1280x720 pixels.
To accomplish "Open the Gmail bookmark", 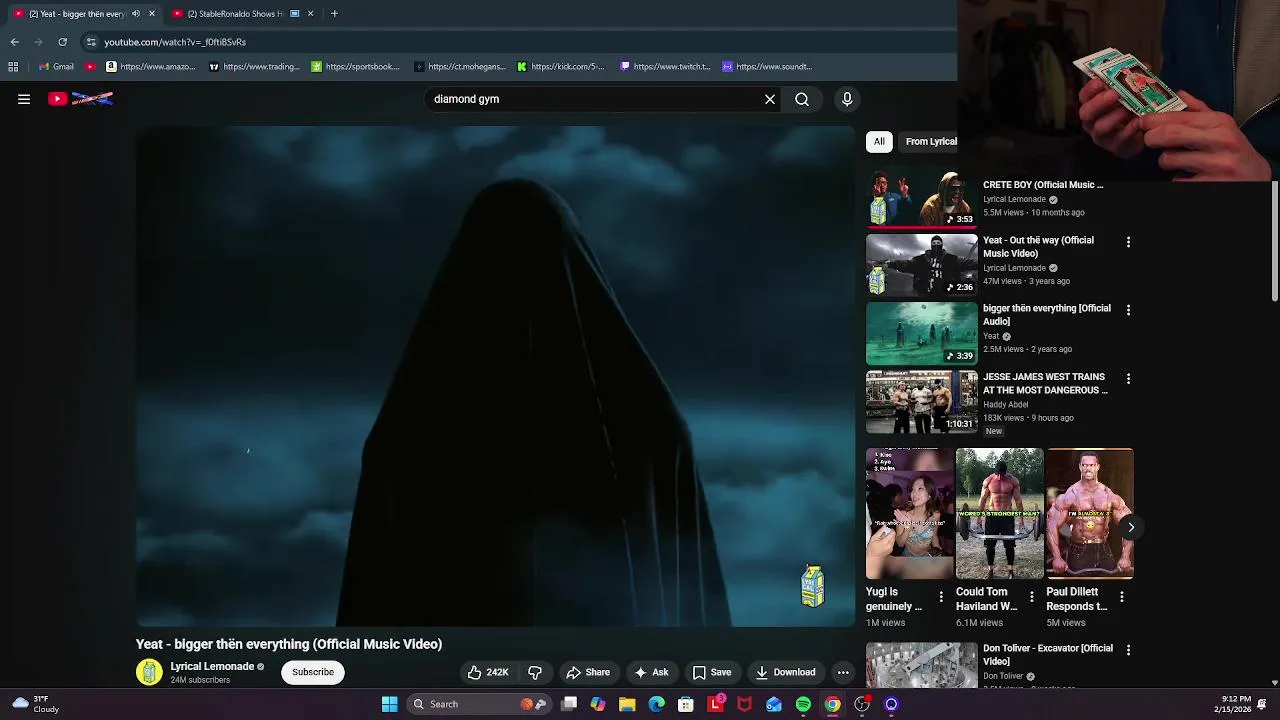I will 56,67.
